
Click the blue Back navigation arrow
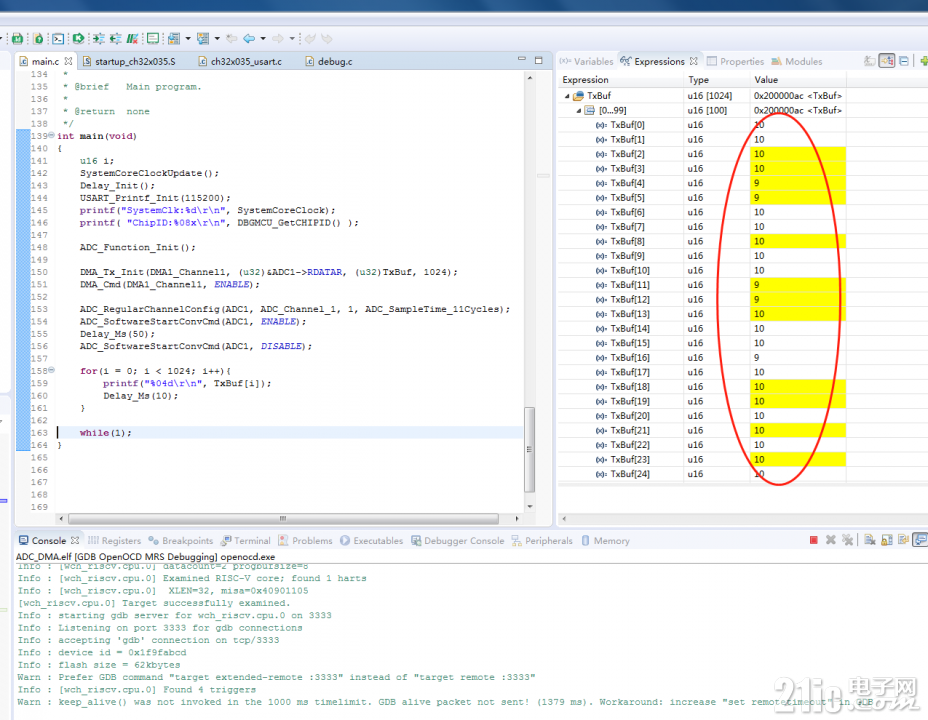point(249,38)
